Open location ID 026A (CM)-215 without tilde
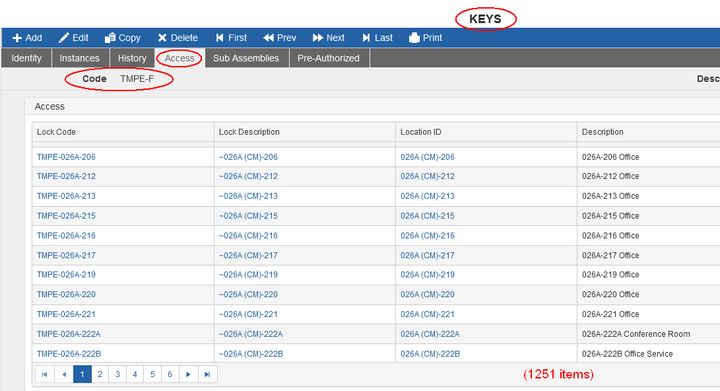The image size is (720, 391). pos(428,216)
